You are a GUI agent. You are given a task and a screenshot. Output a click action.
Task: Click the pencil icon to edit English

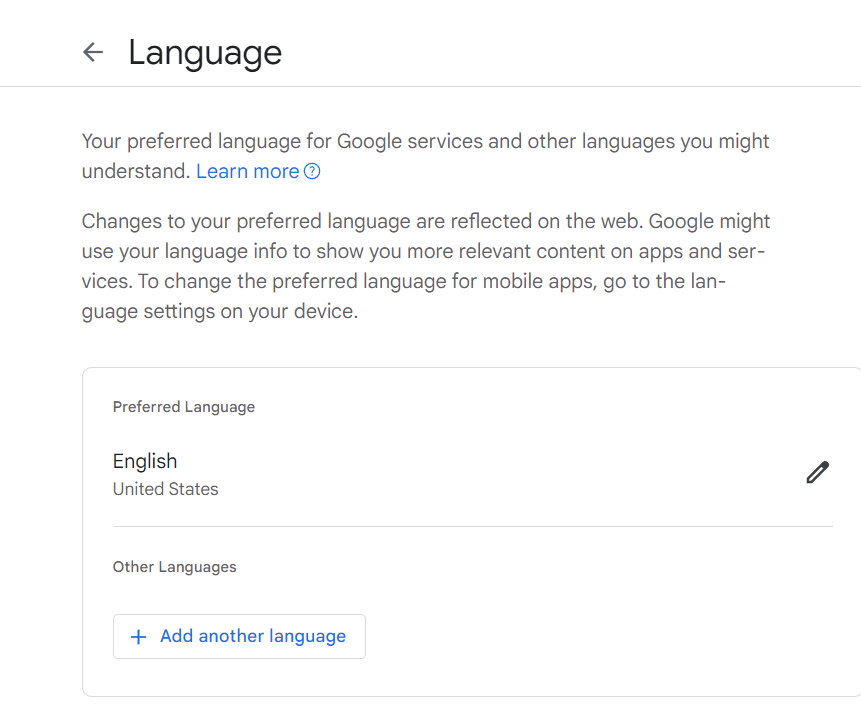[817, 472]
